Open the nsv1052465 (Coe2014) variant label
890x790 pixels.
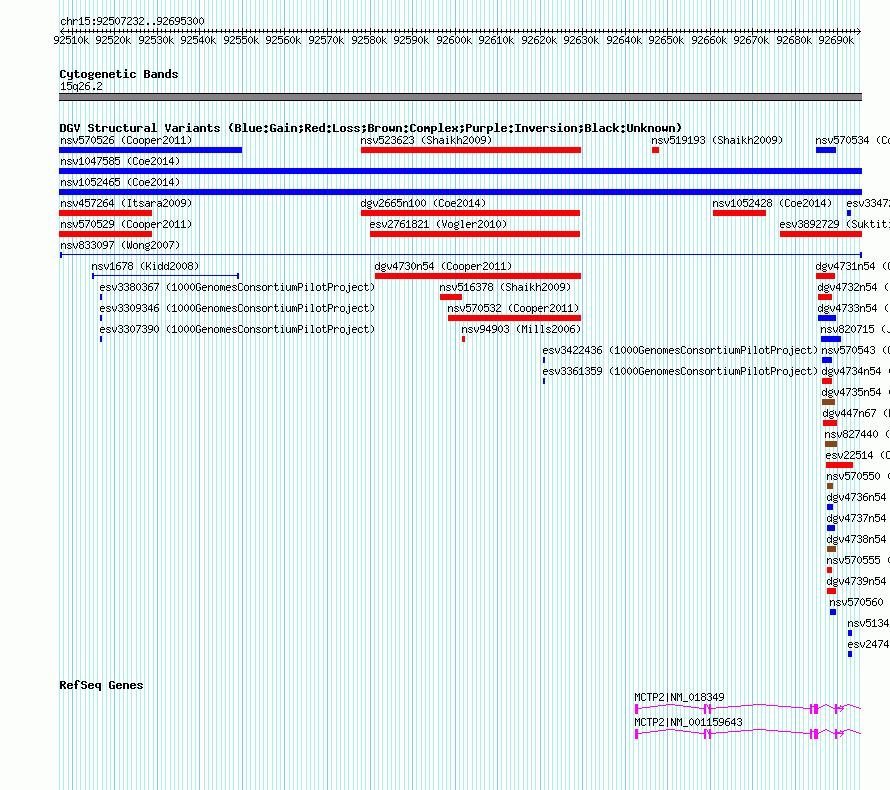(x=120, y=182)
